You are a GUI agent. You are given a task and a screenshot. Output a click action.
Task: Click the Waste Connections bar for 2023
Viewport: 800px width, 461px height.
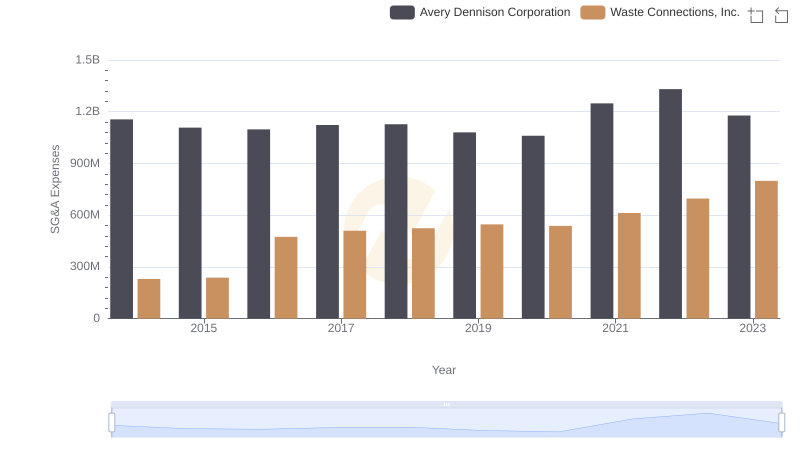click(766, 249)
